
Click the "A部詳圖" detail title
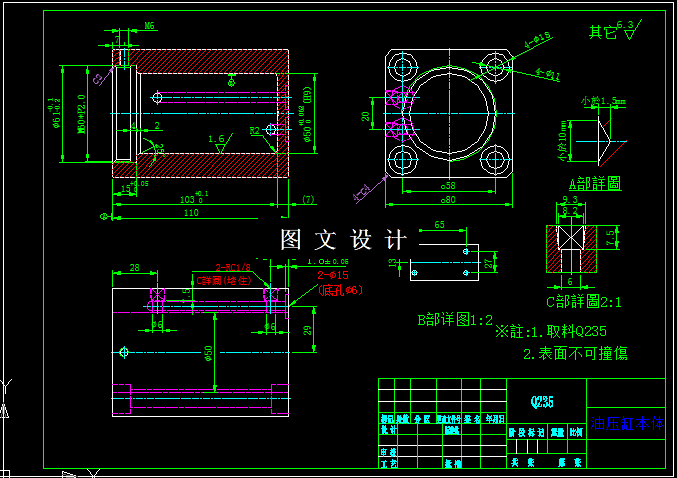(x=595, y=184)
